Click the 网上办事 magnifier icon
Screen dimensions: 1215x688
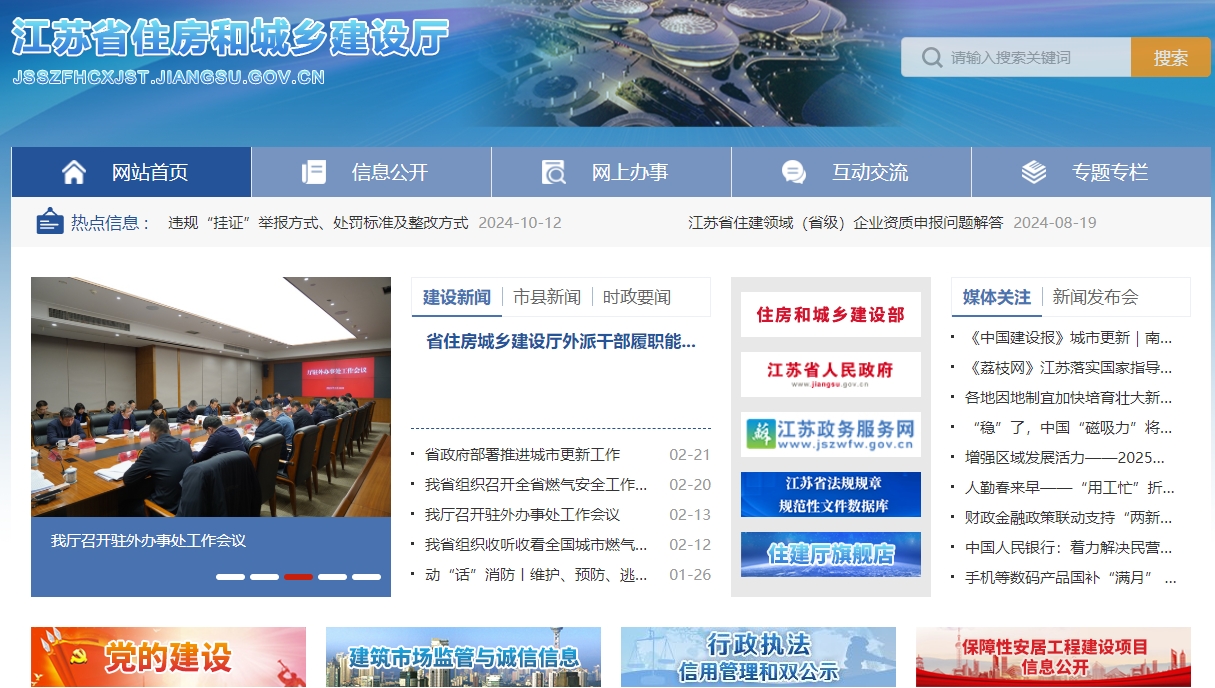click(x=554, y=171)
